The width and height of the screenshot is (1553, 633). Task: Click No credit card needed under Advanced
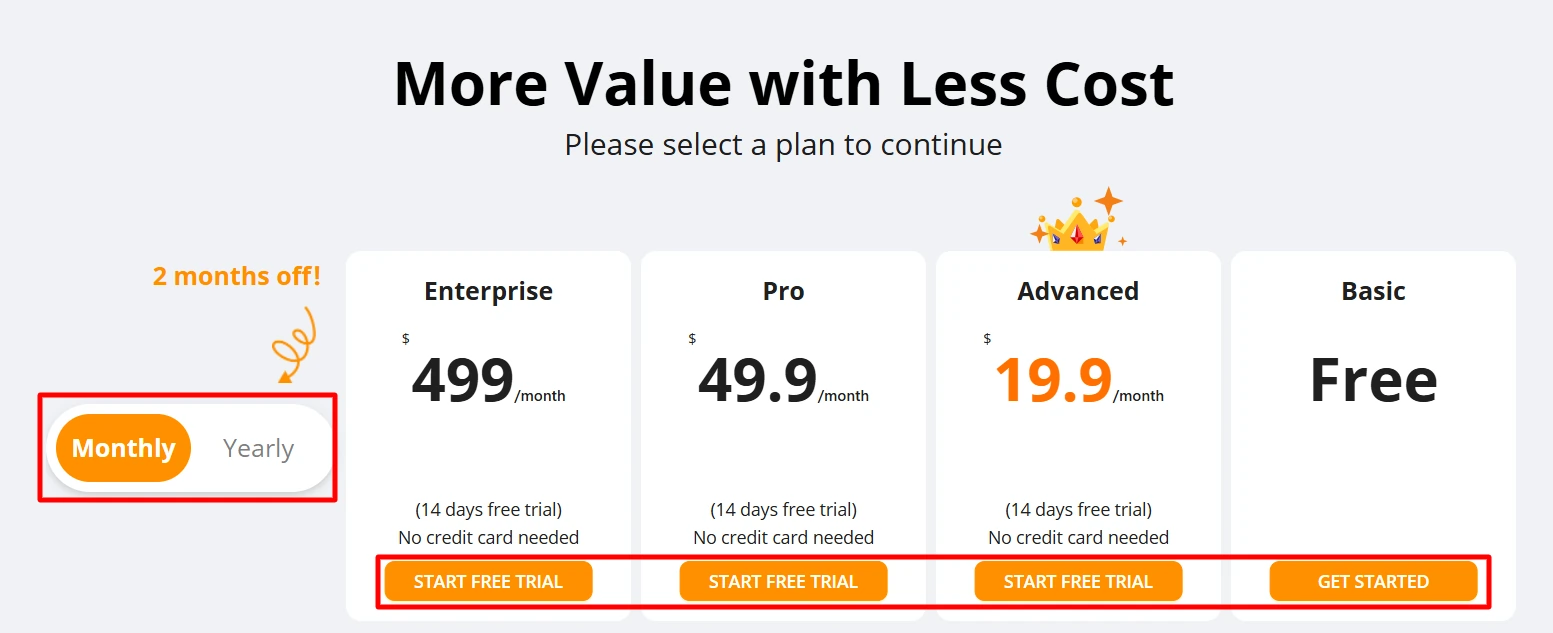pyautogui.click(x=1078, y=537)
